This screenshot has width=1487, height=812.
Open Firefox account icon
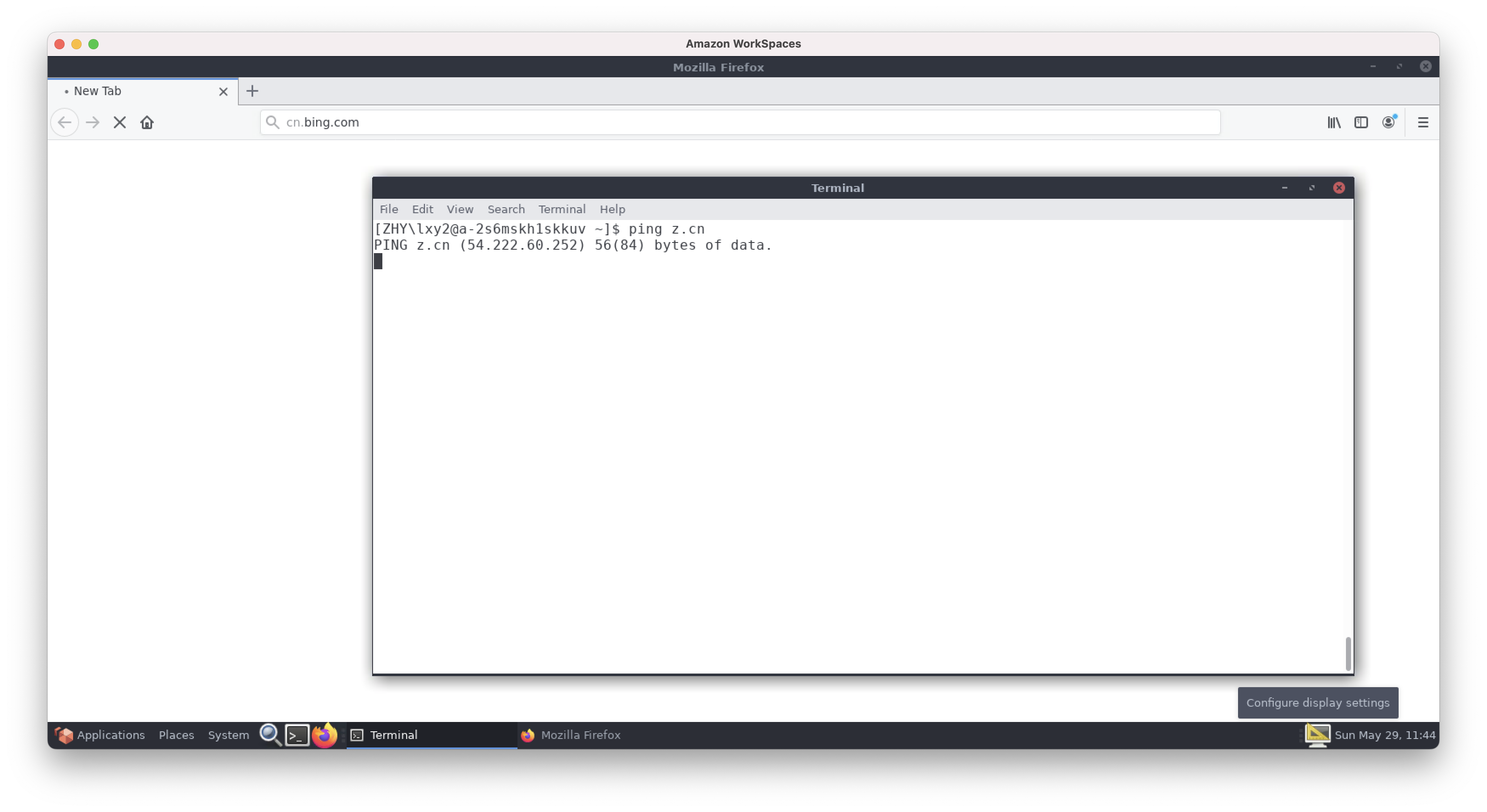pyautogui.click(x=1388, y=122)
